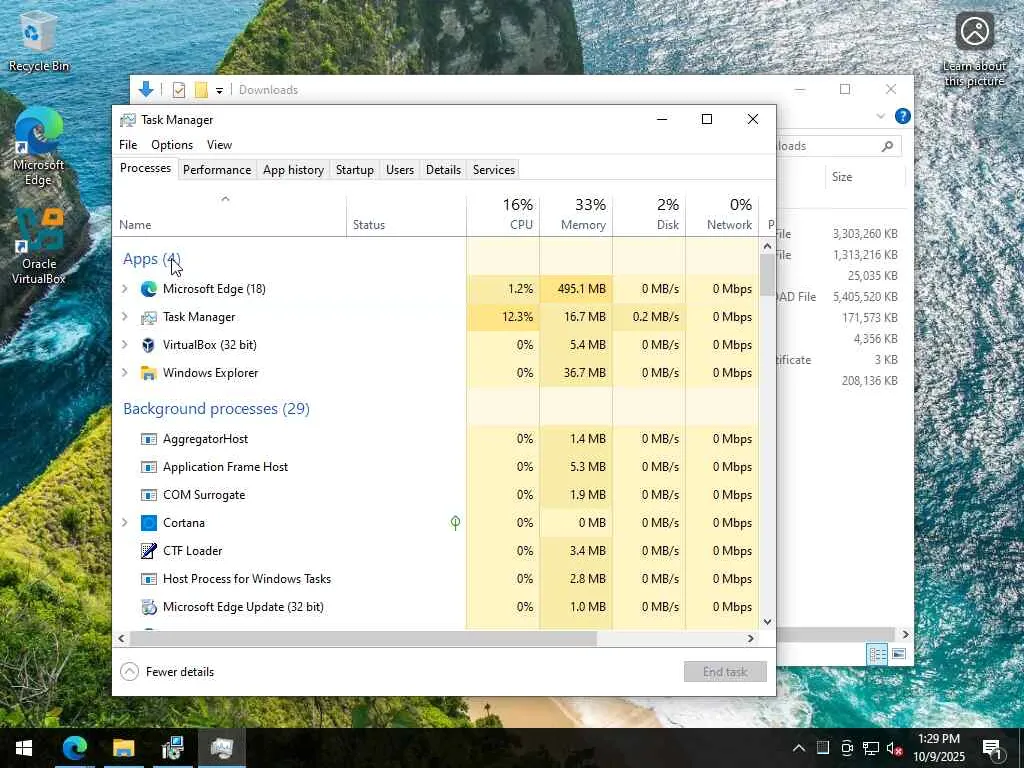The width and height of the screenshot is (1024, 768).
Task: Expand the ribbon chevron in Downloads window
Action: [880, 116]
